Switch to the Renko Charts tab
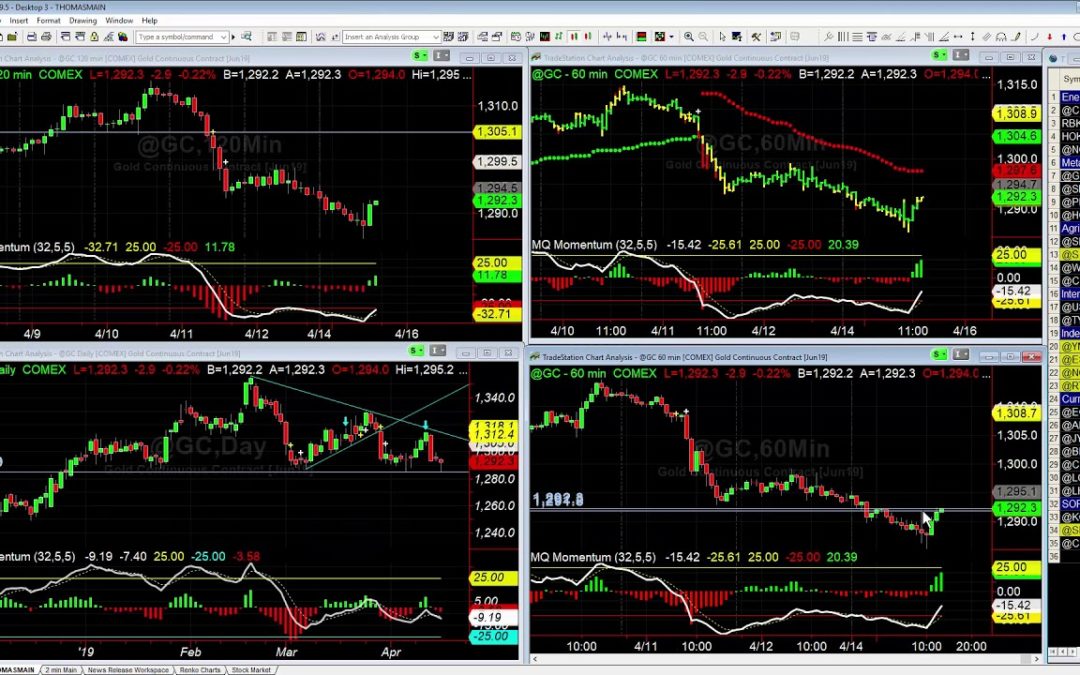 200,669
